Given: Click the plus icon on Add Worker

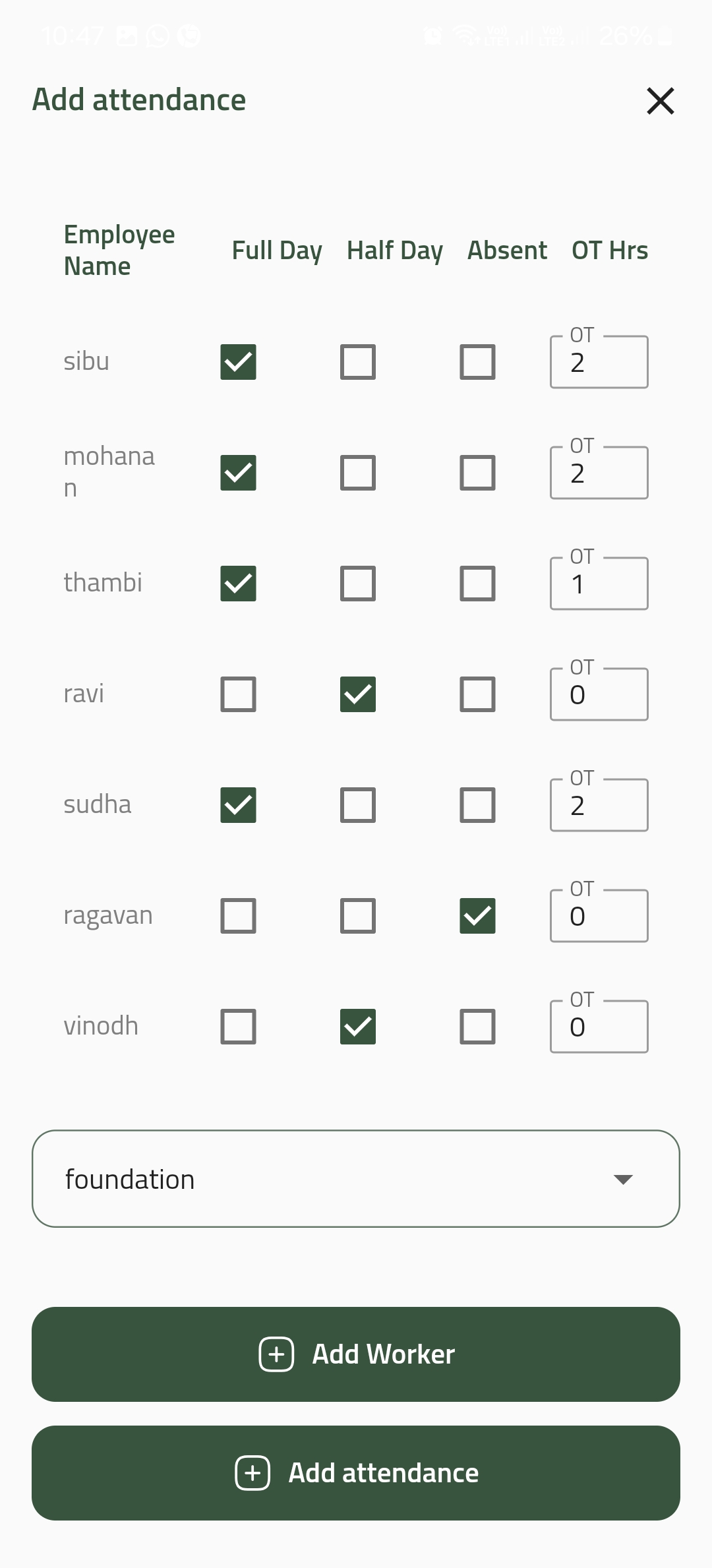Looking at the screenshot, I should 276,1354.
